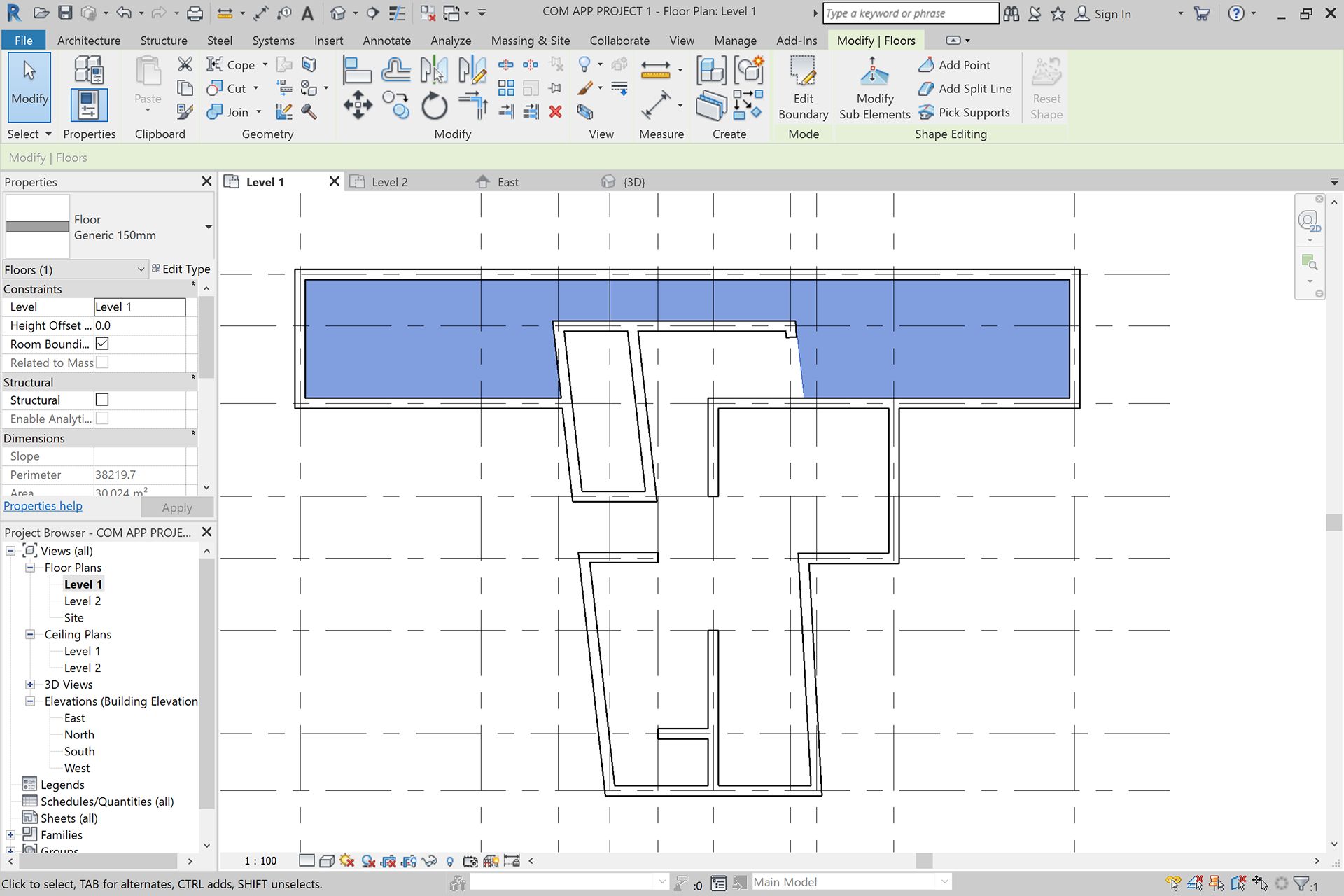
Task: Open the floor type selector dropdown
Action: click(208, 227)
